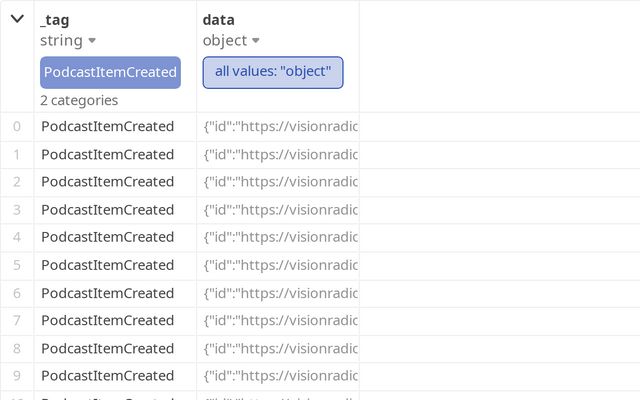Select the PodcastItemCreated category bar
The height and width of the screenshot is (400, 640).
click(x=110, y=72)
